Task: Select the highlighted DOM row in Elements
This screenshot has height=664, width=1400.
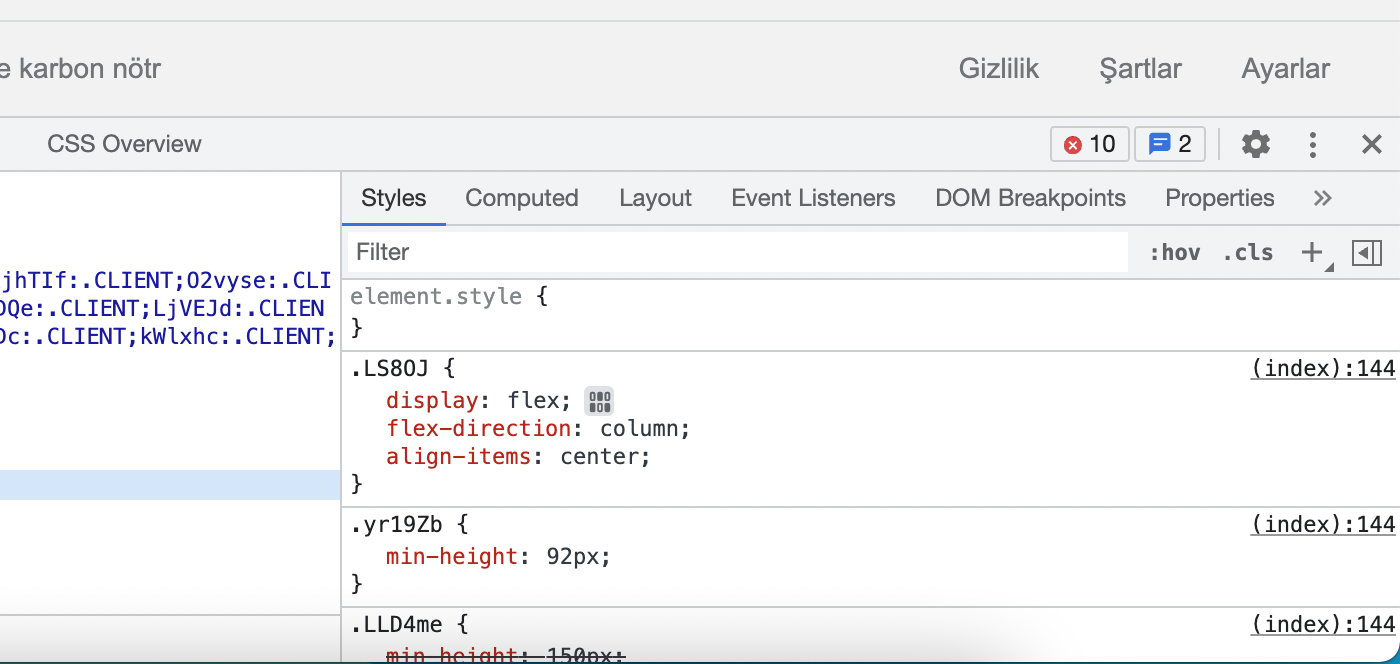Action: (170, 485)
